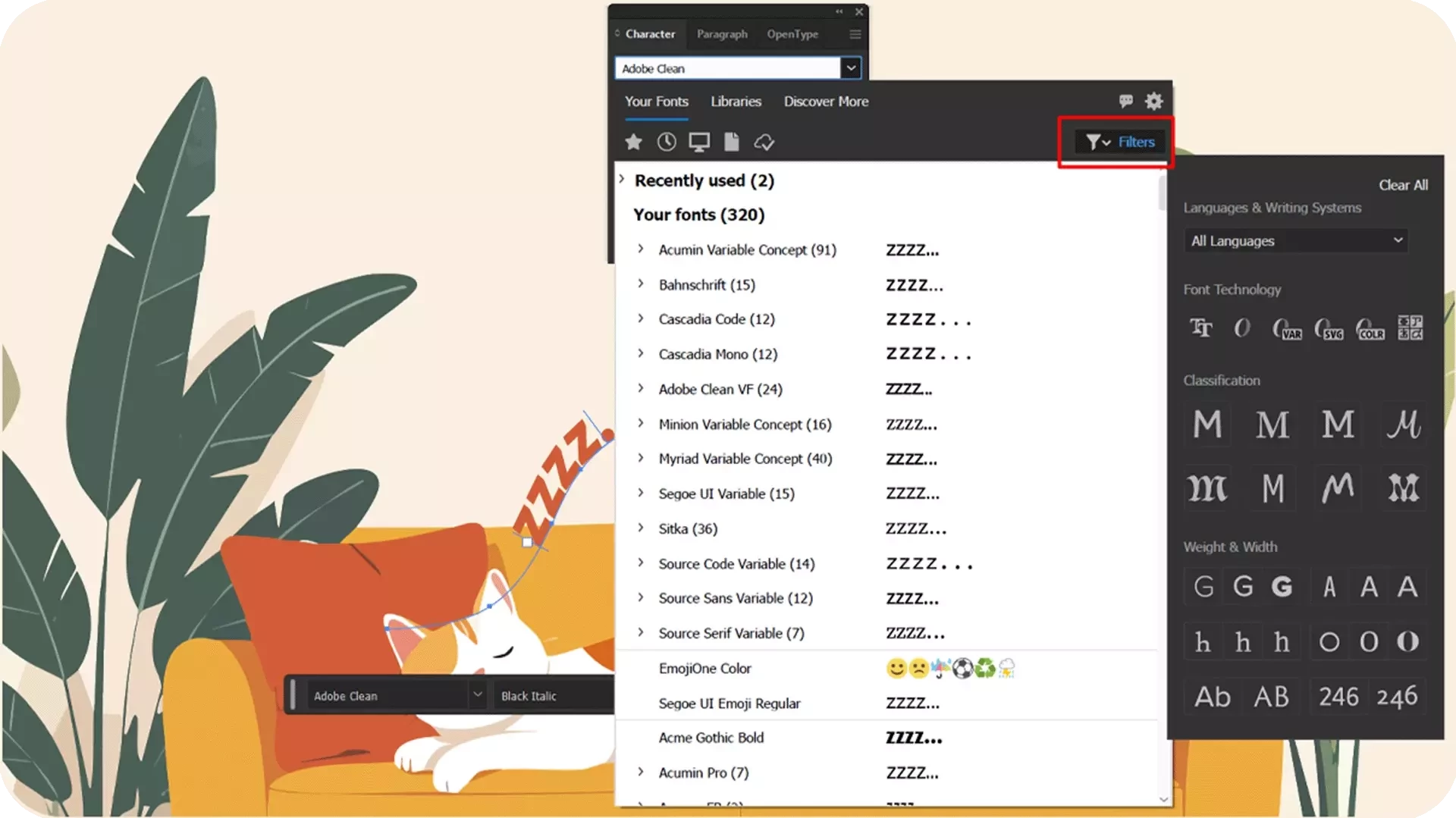Filter by Type 1 italic O icon
Image resolution: width=1456 pixels, height=818 pixels.
(1242, 328)
